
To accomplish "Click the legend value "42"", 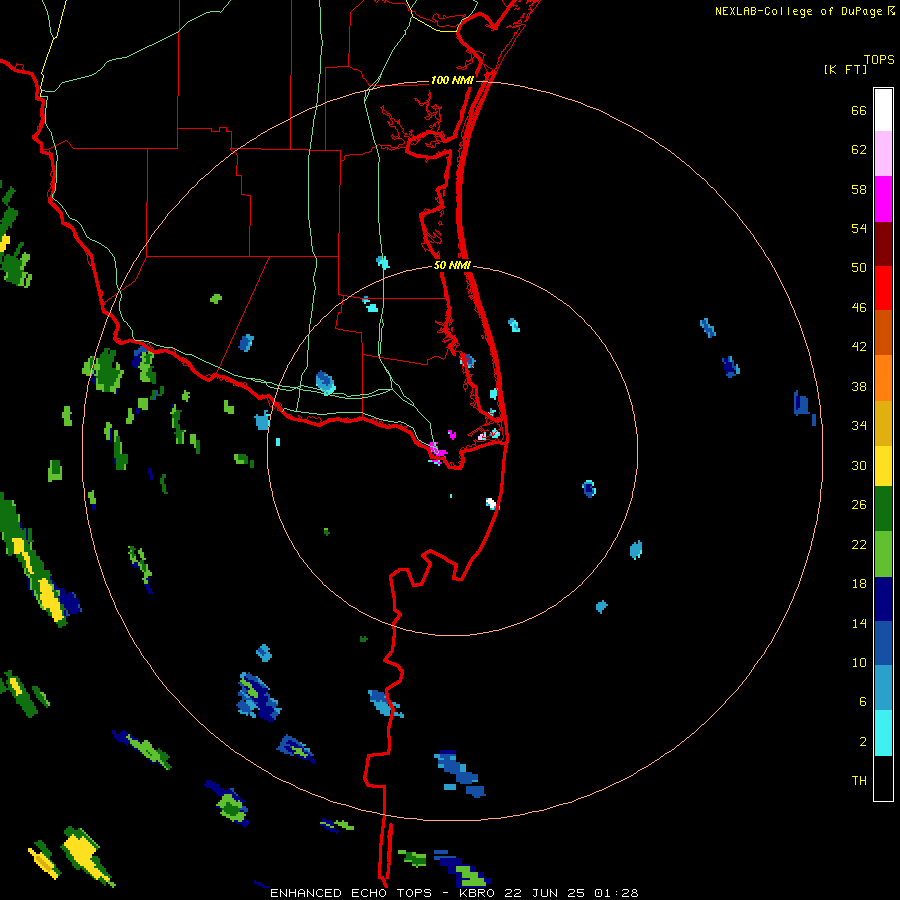I will [x=859, y=347].
